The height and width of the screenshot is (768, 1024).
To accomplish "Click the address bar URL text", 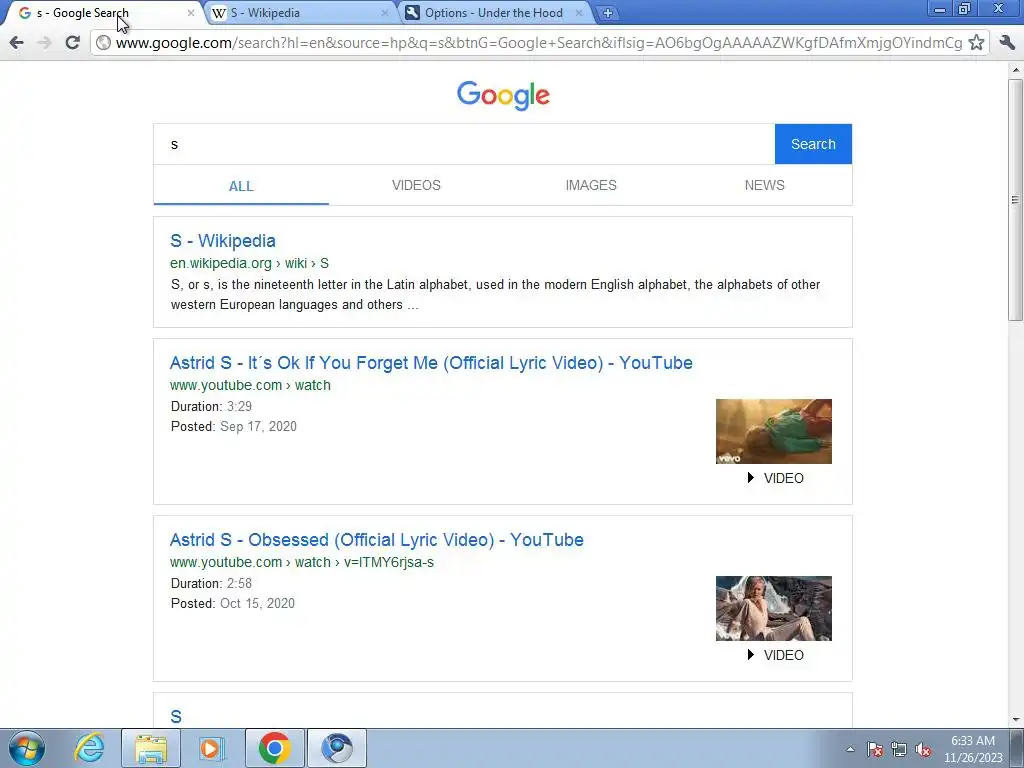I will (539, 43).
